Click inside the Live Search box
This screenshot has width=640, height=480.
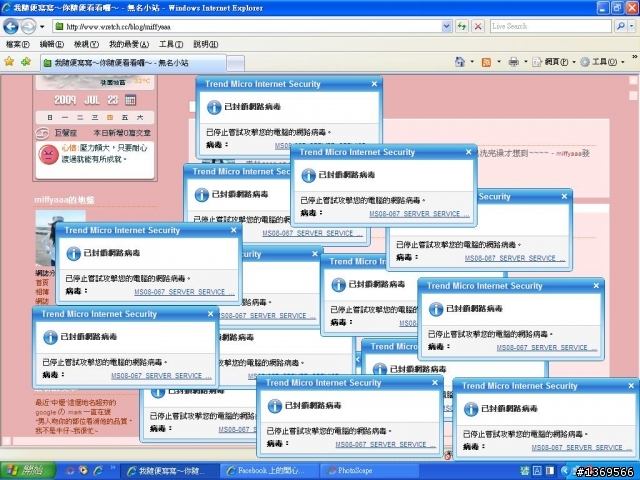[x=550, y=27]
